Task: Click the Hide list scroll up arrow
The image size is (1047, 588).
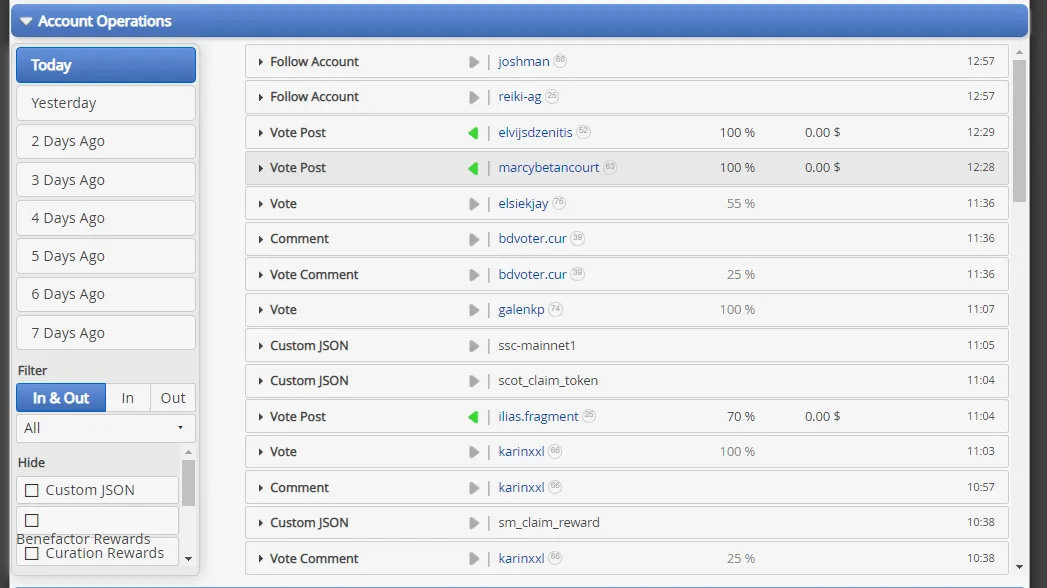Action: tap(188, 453)
